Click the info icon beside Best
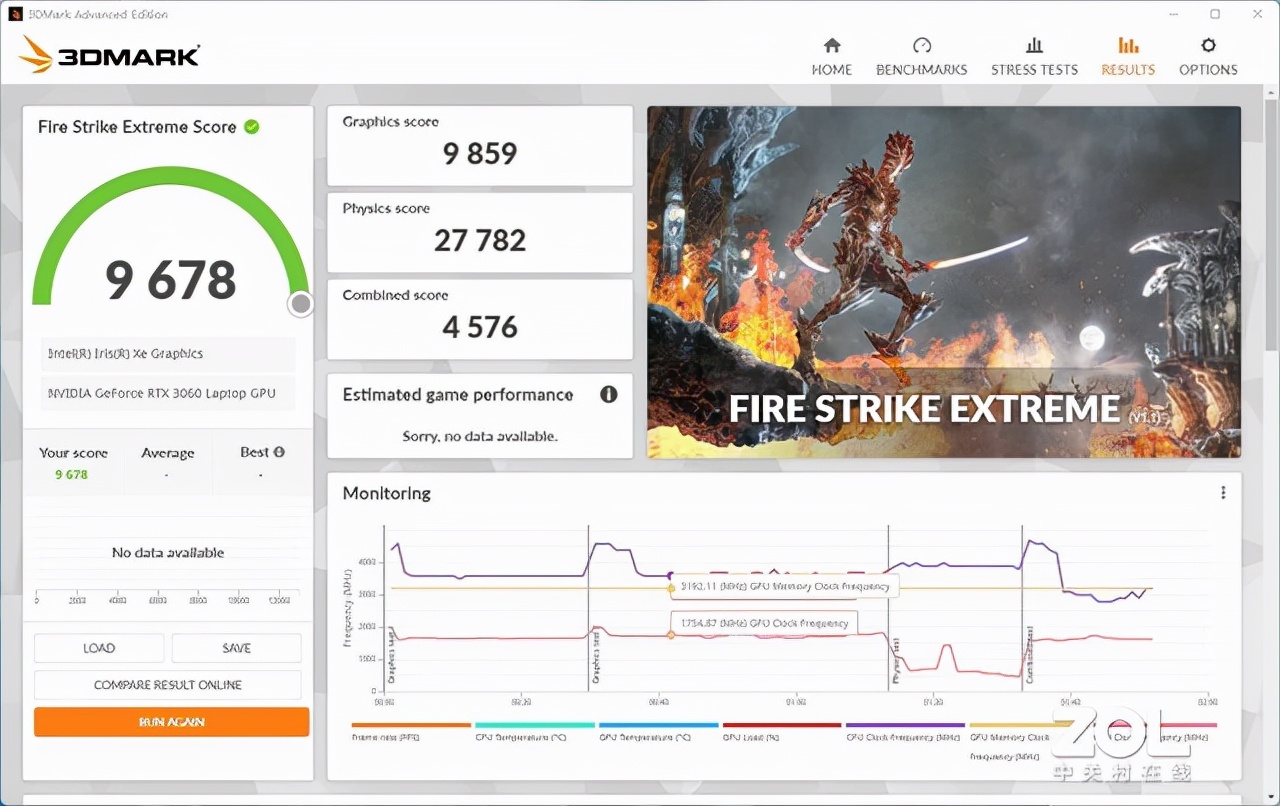Viewport: 1280px width, 806px height. [x=279, y=452]
